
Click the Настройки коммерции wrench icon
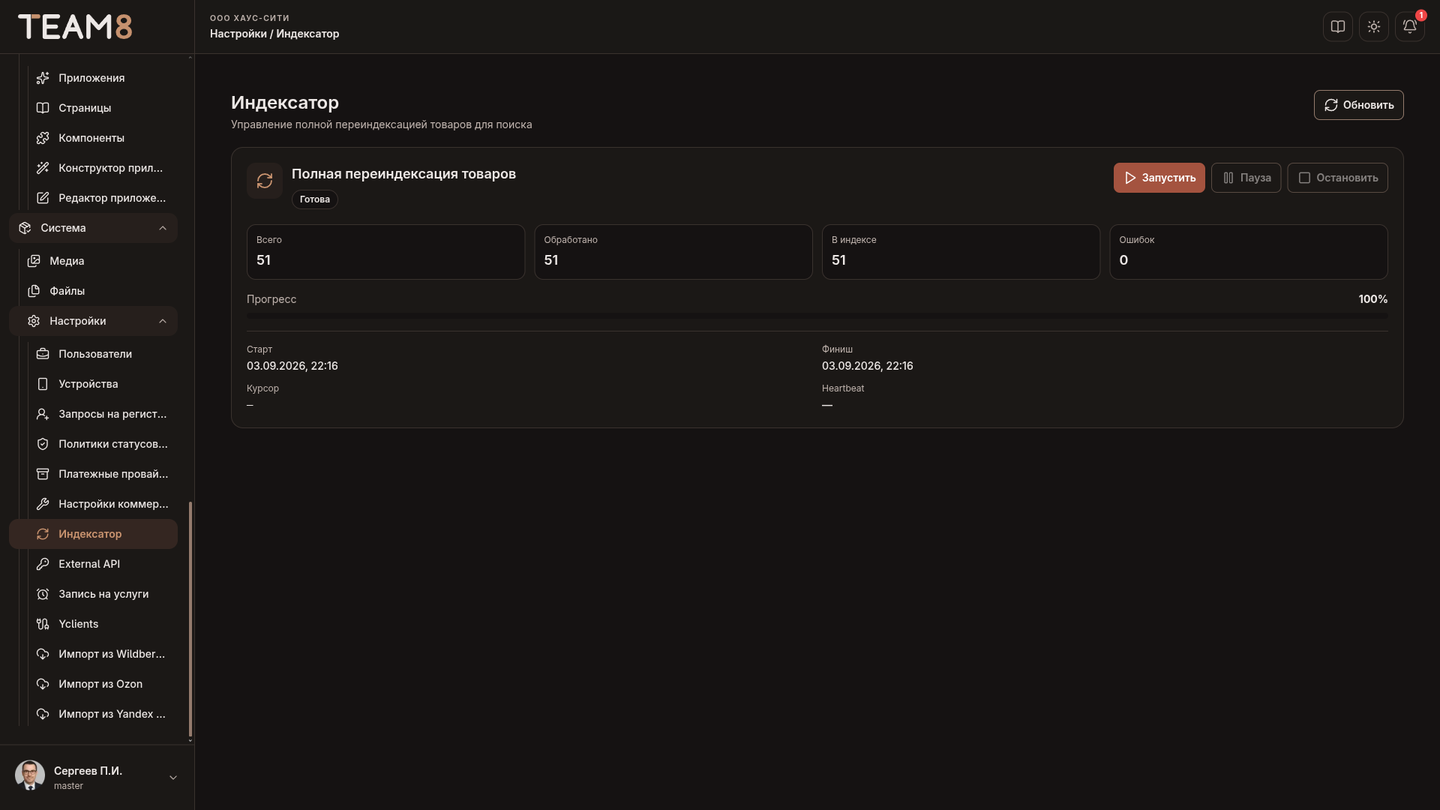43,504
